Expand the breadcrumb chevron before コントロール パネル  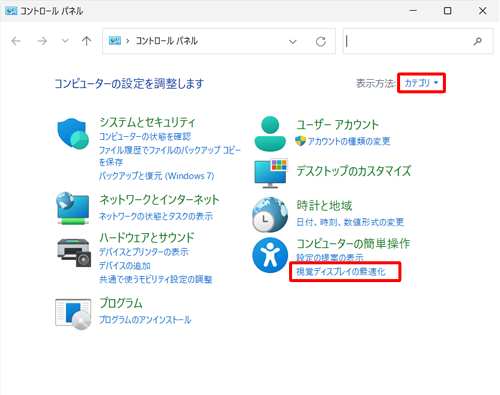tap(127, 41)
